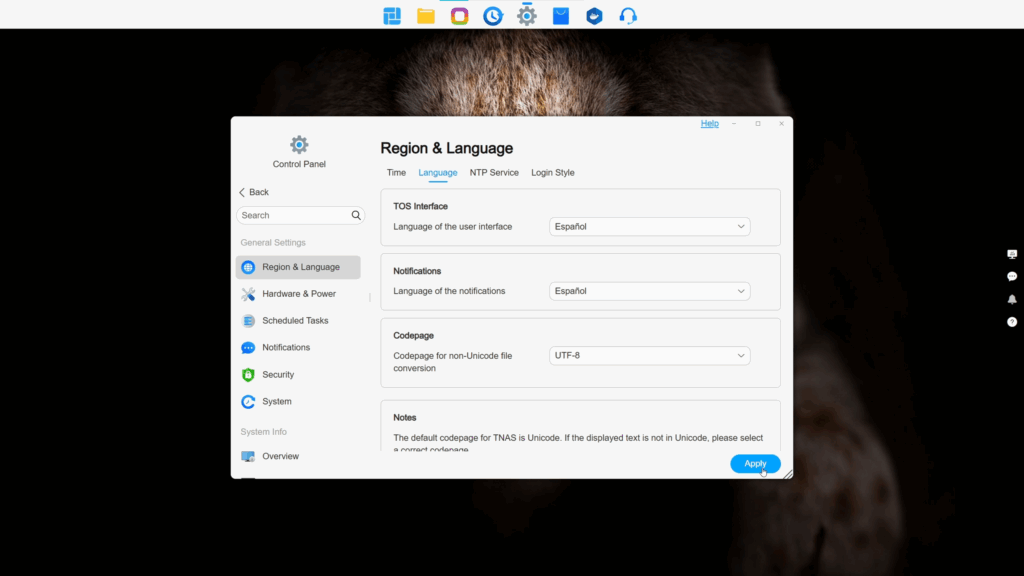Open the File Manager folder icon in dock

pos(426,16)
